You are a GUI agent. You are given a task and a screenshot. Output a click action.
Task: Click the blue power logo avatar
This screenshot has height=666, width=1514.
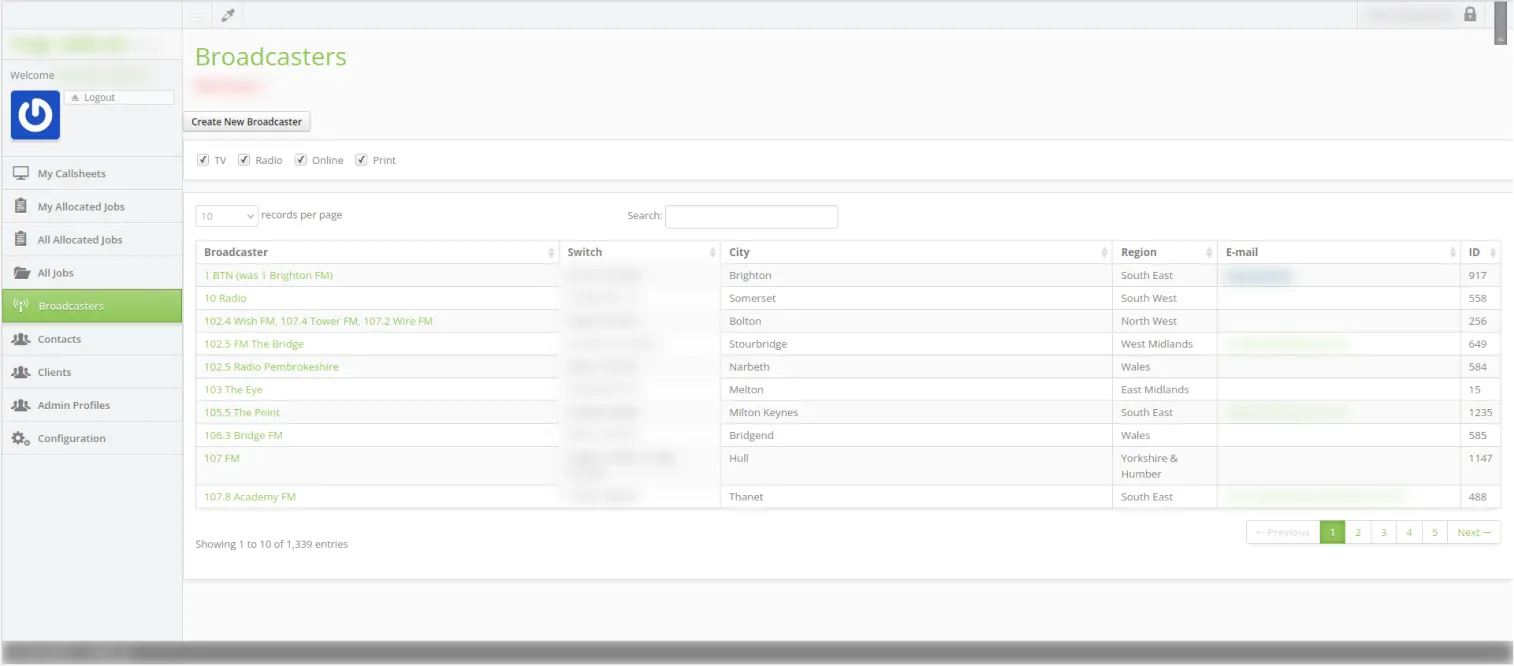pos(35,115)
